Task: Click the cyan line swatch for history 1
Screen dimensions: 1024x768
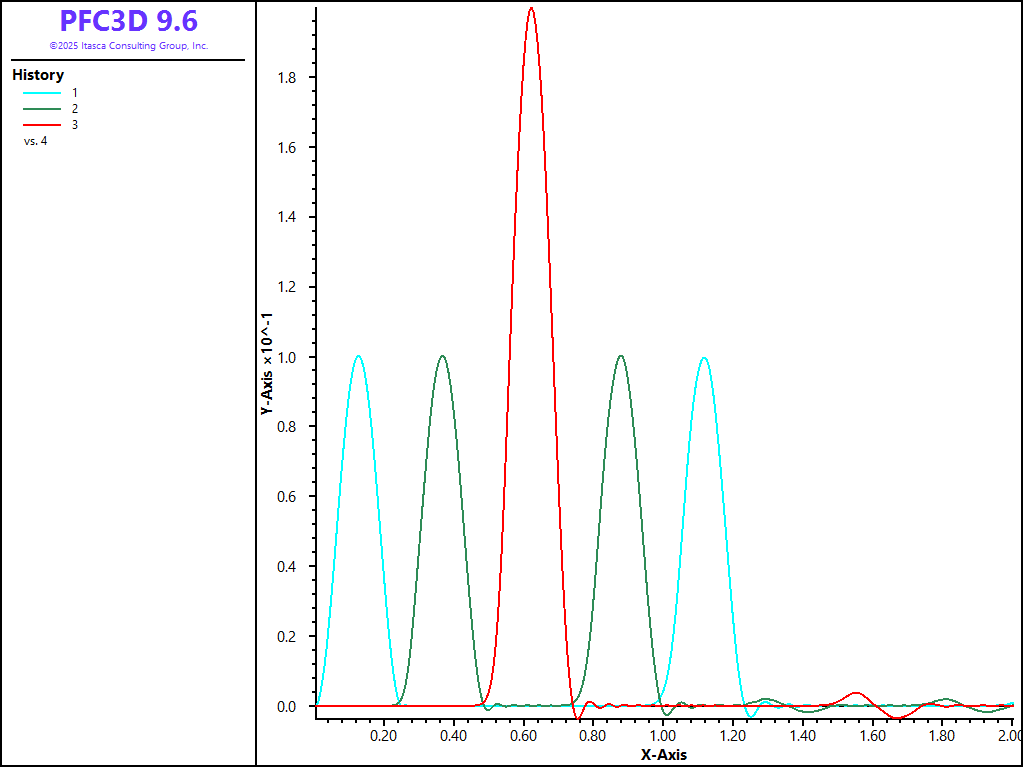Action: click(x=42, y=92)
